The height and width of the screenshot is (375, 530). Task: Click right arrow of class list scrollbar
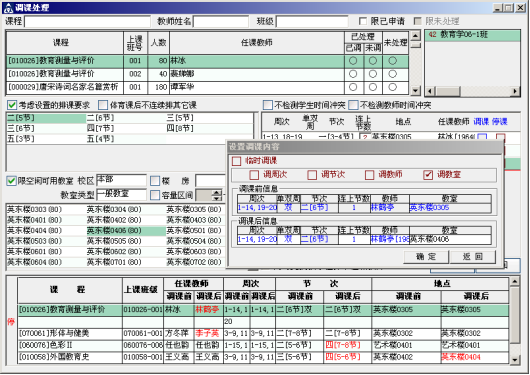point(515,91)
